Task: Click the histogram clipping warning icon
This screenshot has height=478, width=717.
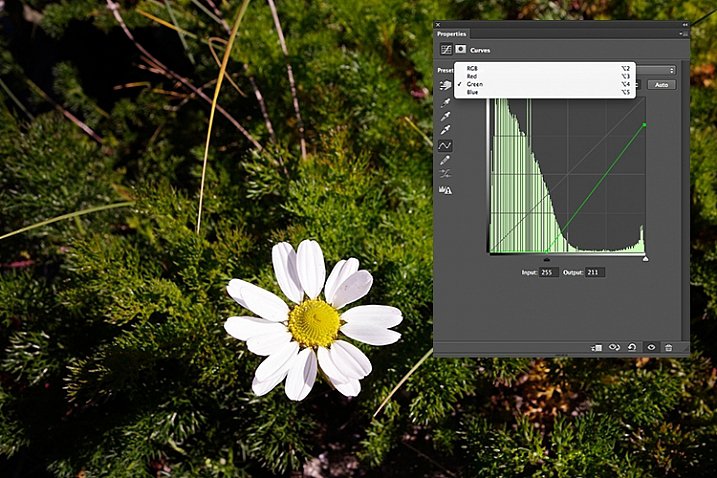Action: tap(445, 189)
